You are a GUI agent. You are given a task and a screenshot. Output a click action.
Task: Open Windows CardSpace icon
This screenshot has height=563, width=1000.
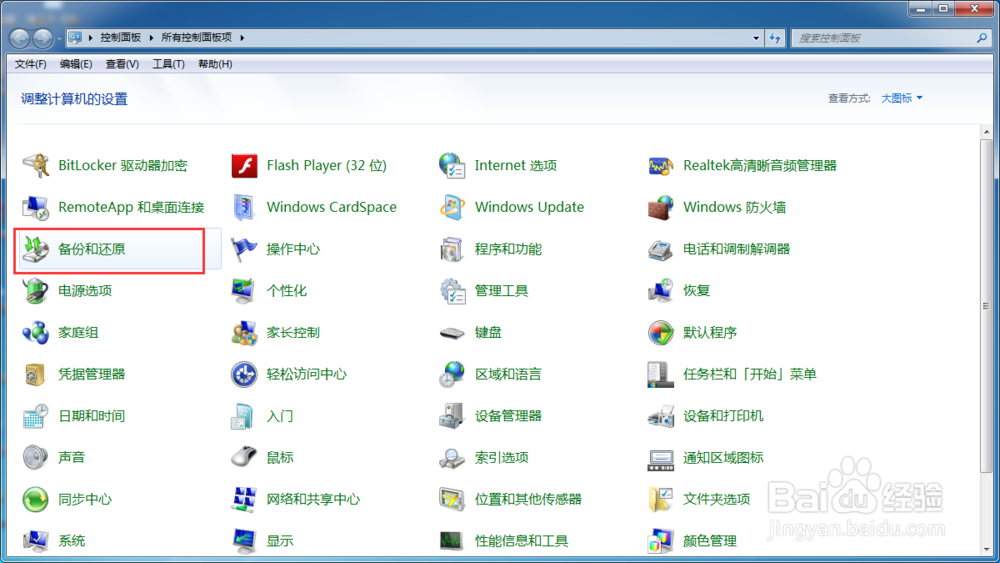coord(244,207)
